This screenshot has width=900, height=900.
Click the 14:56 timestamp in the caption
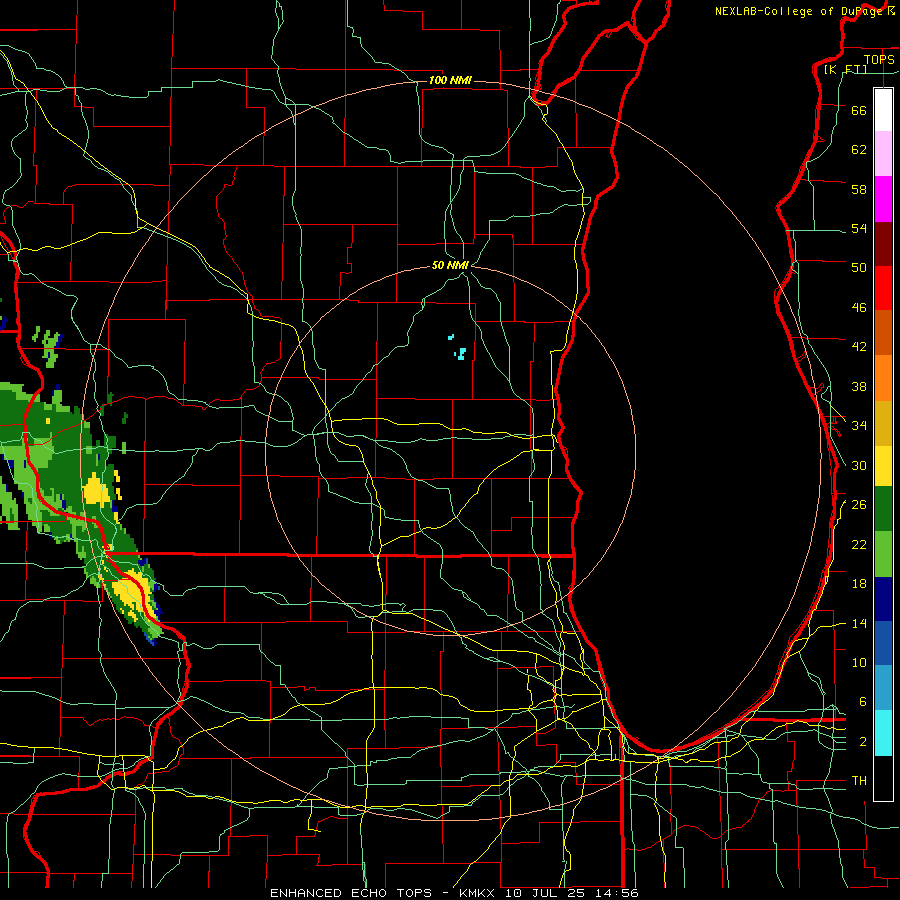(x=618, y=893)
